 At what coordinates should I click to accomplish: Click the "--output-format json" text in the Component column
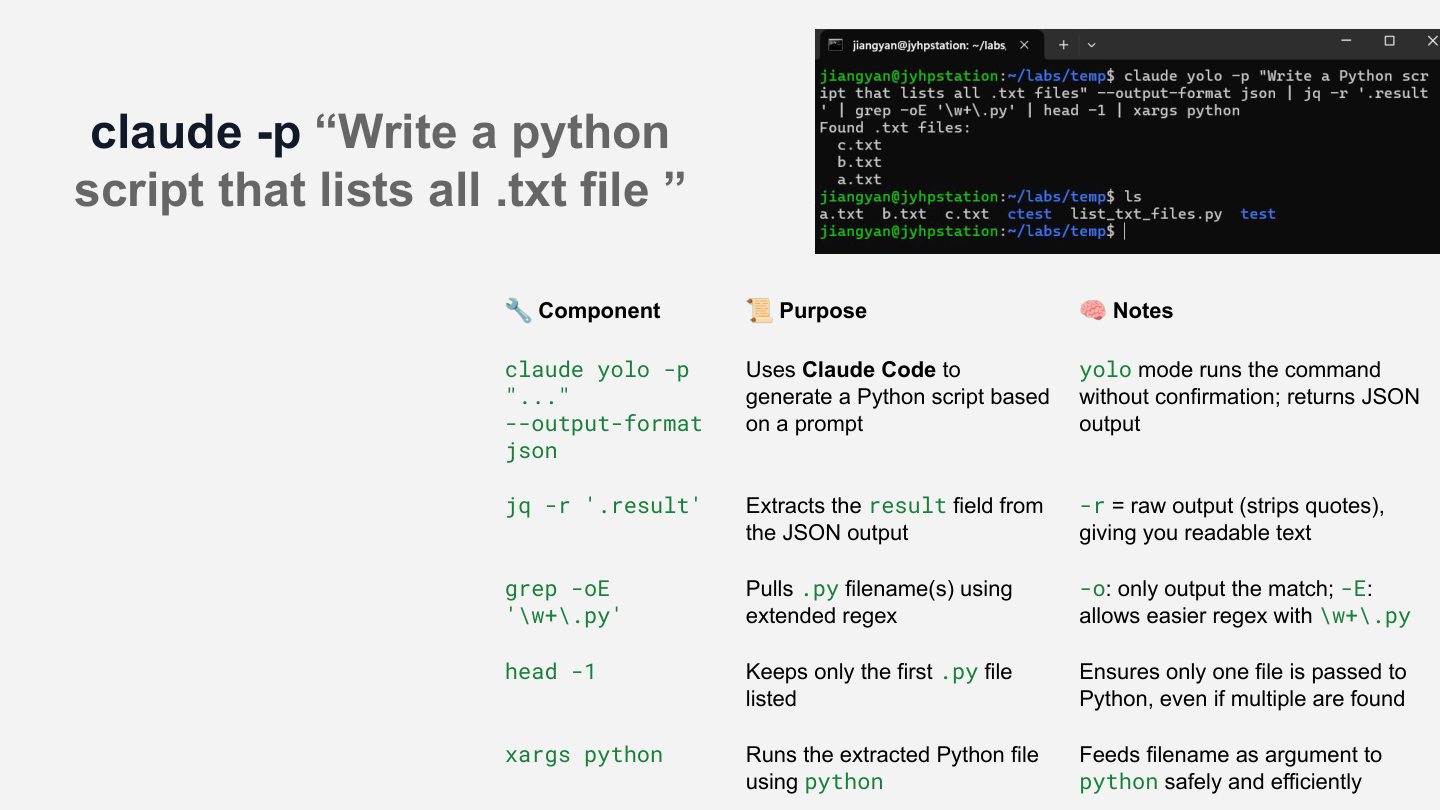(603, 437)
